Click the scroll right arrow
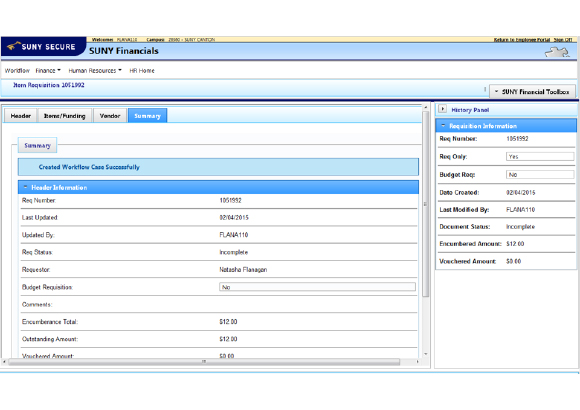 coord(418,362)
